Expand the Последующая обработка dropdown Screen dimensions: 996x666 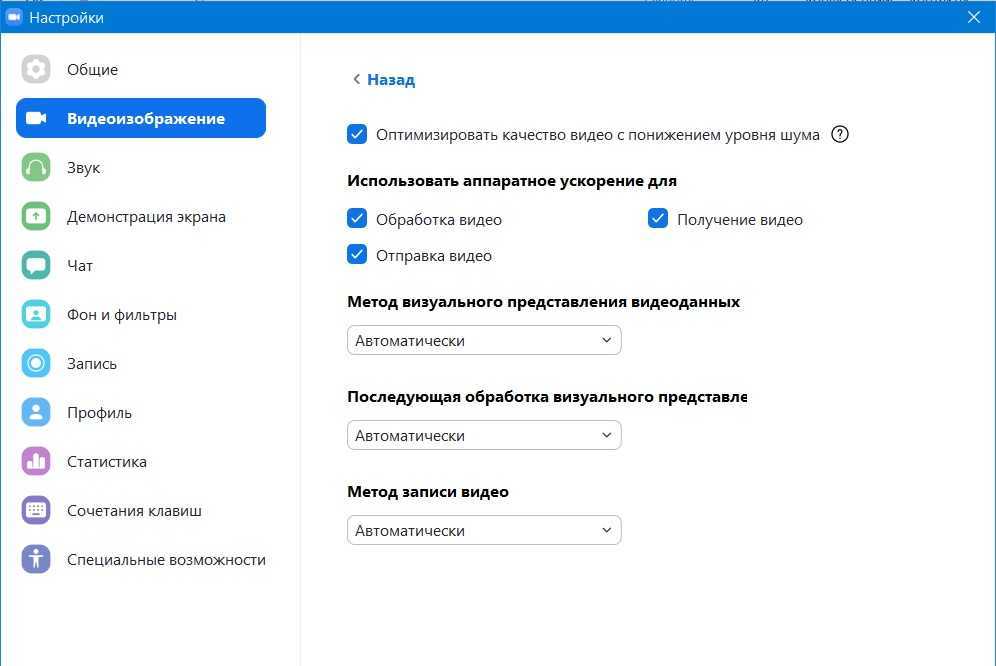[x=484, y=435]
